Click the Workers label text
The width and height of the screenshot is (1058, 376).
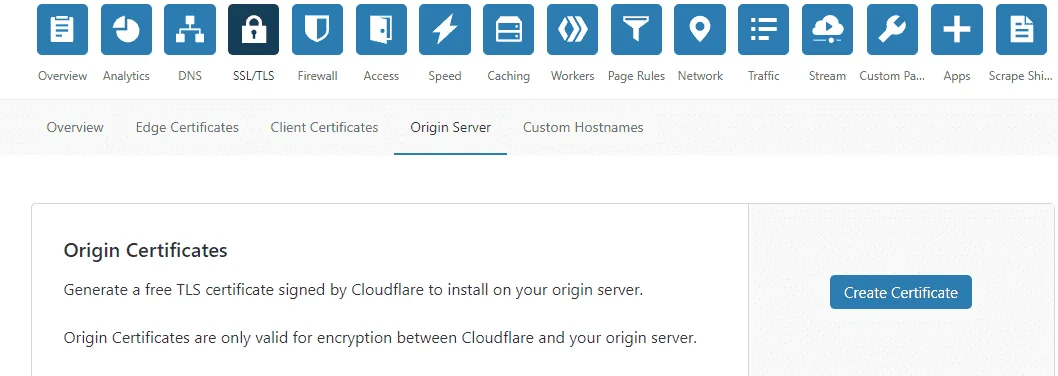[572, 76]
